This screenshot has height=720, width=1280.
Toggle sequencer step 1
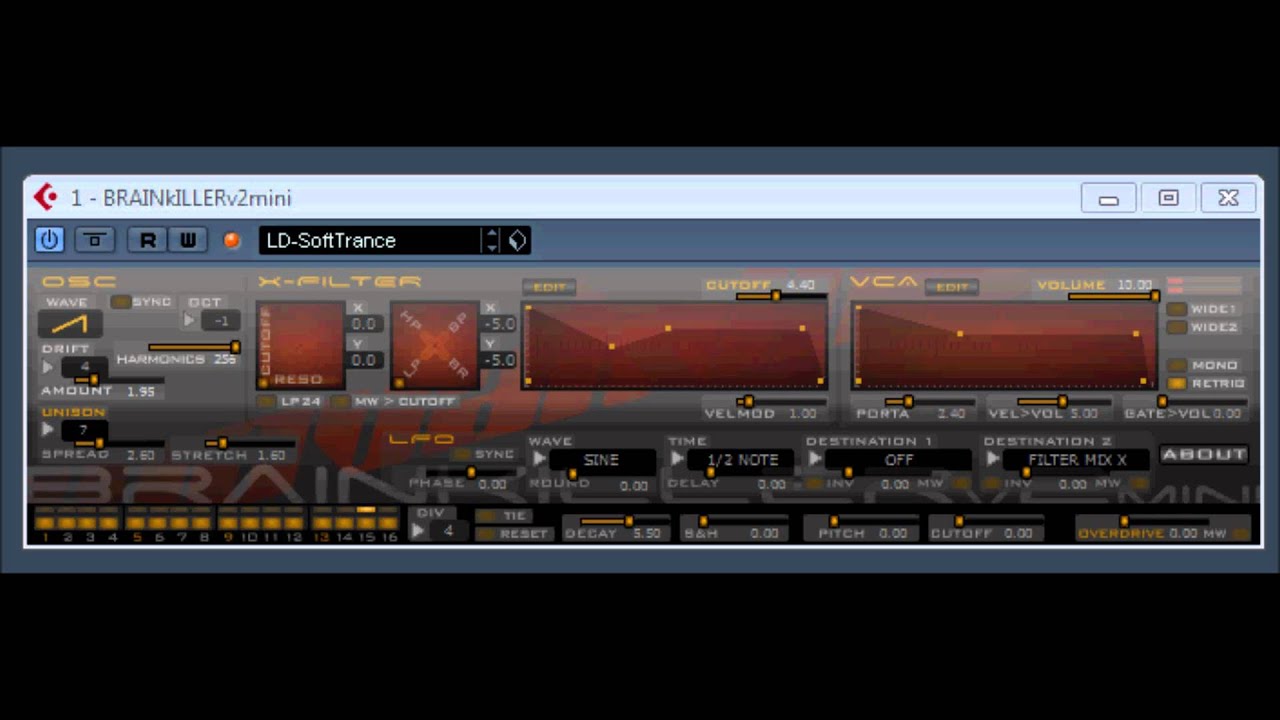point(45,523)
